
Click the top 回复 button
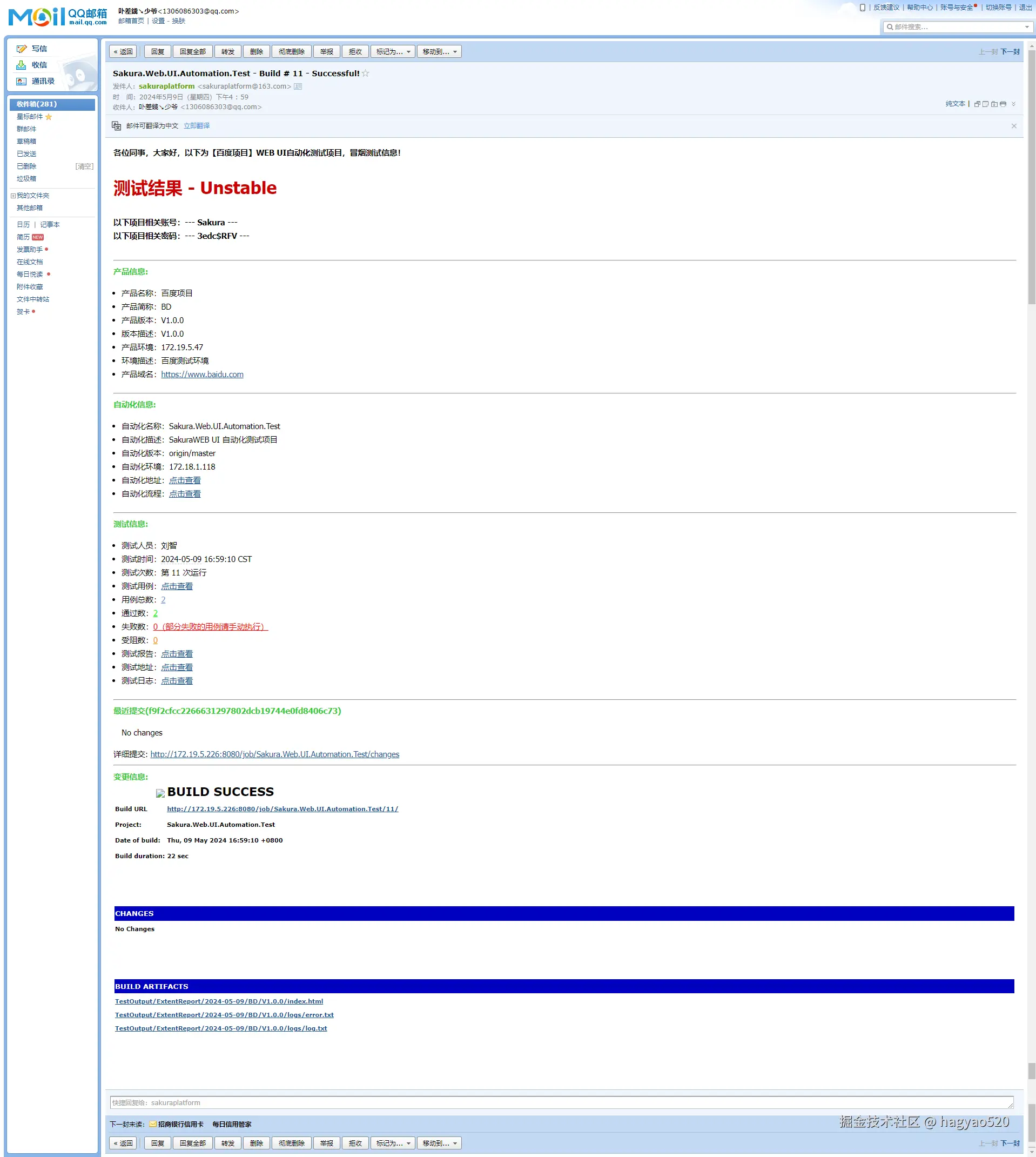click(x=158, y=52)
